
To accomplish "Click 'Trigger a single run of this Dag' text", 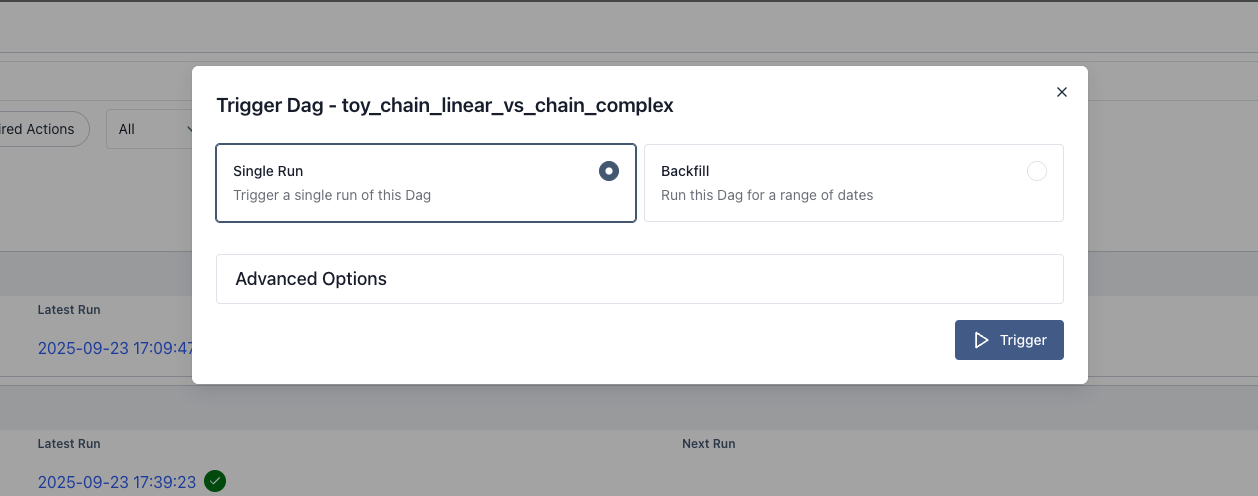I will pyautogui.click(x=332, y=195).
